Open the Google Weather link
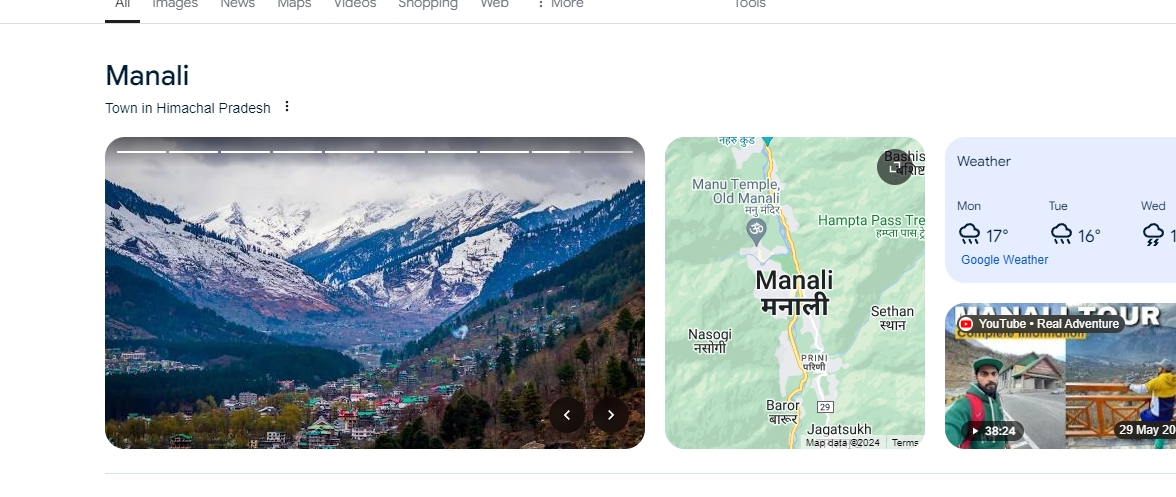 click(x=1004, y=260)
